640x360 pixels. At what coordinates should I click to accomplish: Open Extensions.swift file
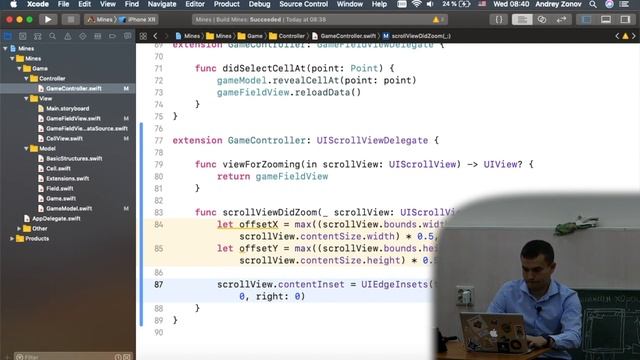point(68,178)
